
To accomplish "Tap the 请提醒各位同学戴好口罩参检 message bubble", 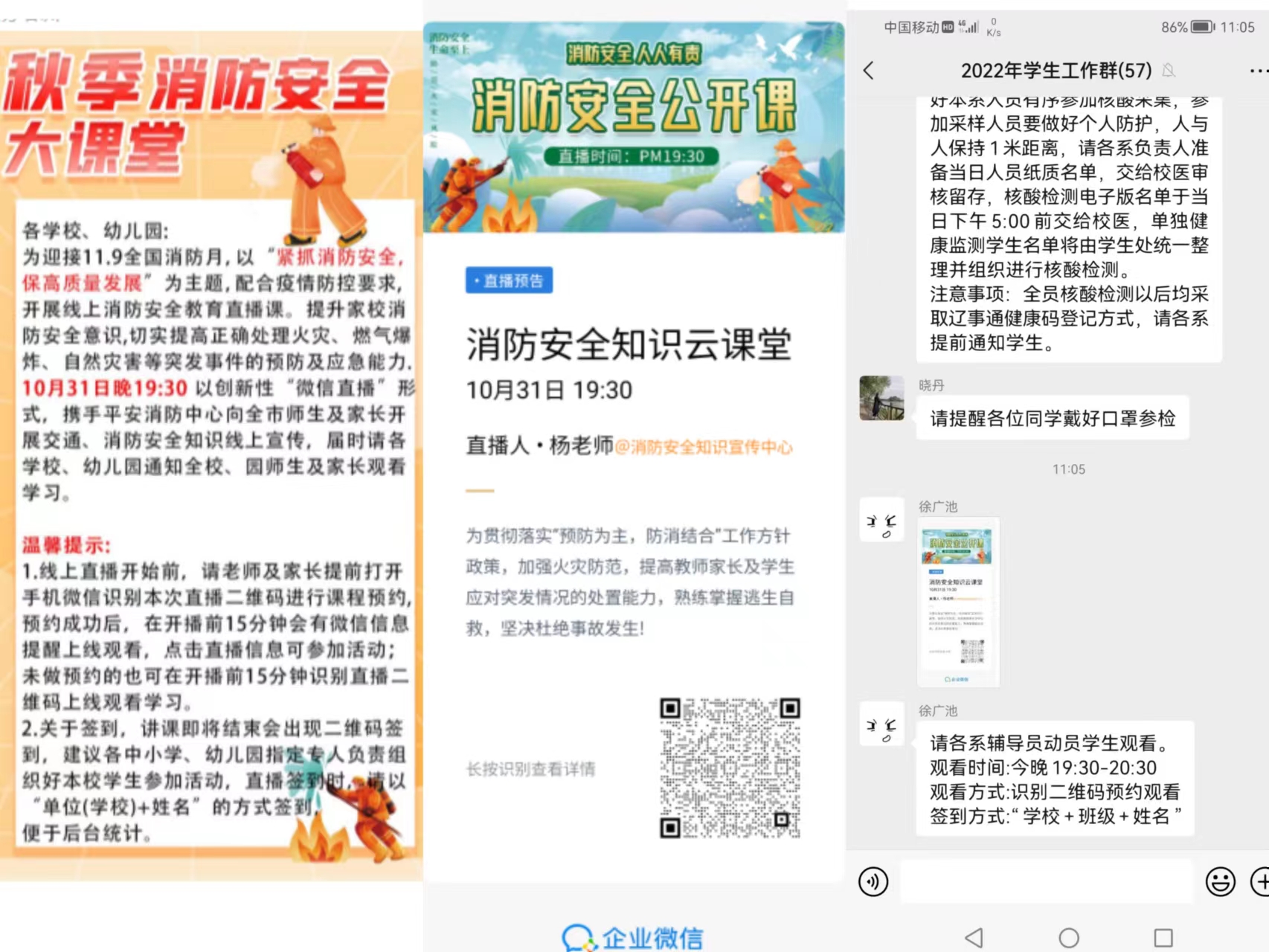I will tap(1052, 419).
